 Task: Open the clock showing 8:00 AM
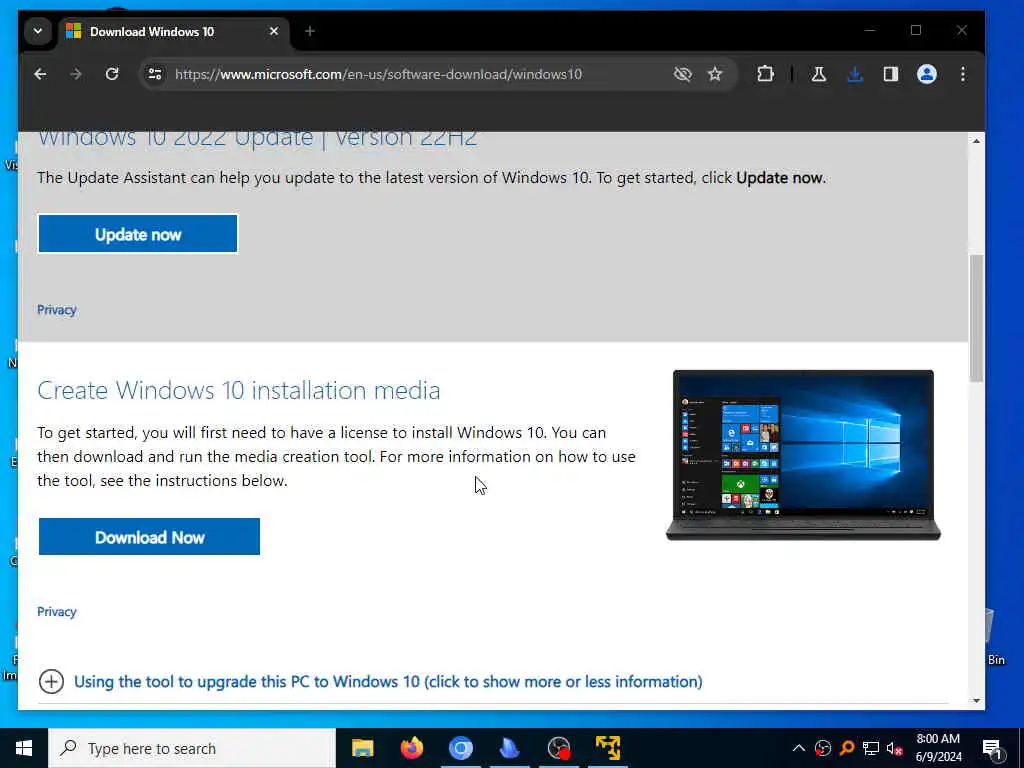[x=938, y=748]
